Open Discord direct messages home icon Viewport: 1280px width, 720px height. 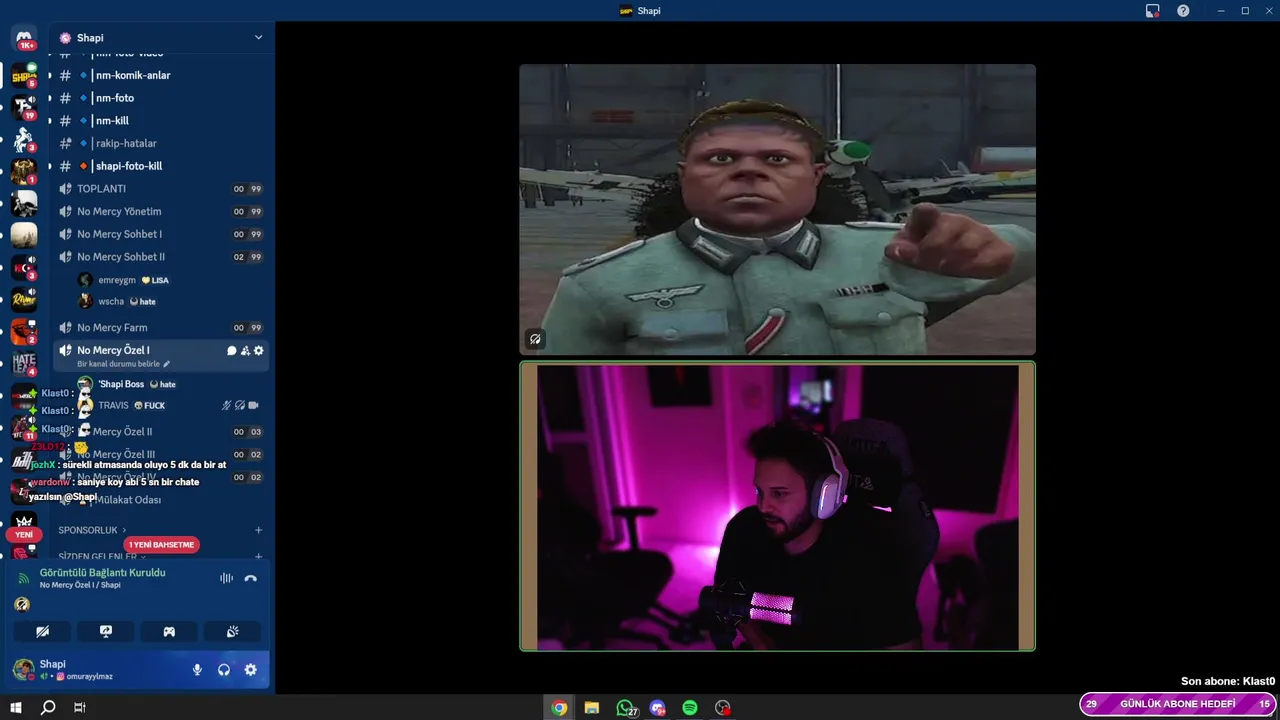click(24, 38)
